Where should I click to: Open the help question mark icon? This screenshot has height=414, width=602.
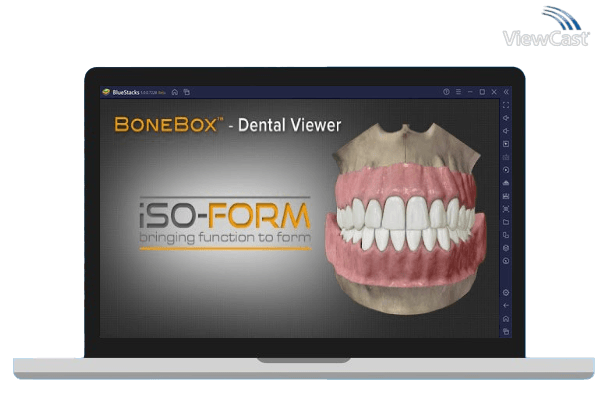[x=446, y=92]
